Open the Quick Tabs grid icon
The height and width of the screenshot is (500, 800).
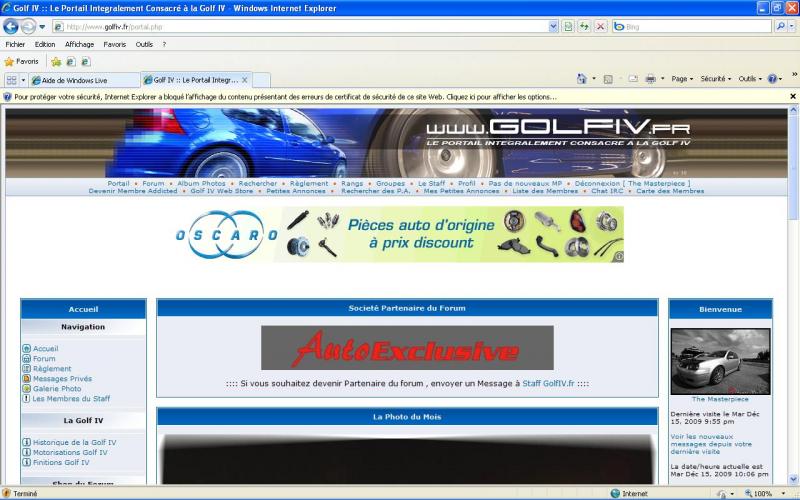tap(11, 80)
